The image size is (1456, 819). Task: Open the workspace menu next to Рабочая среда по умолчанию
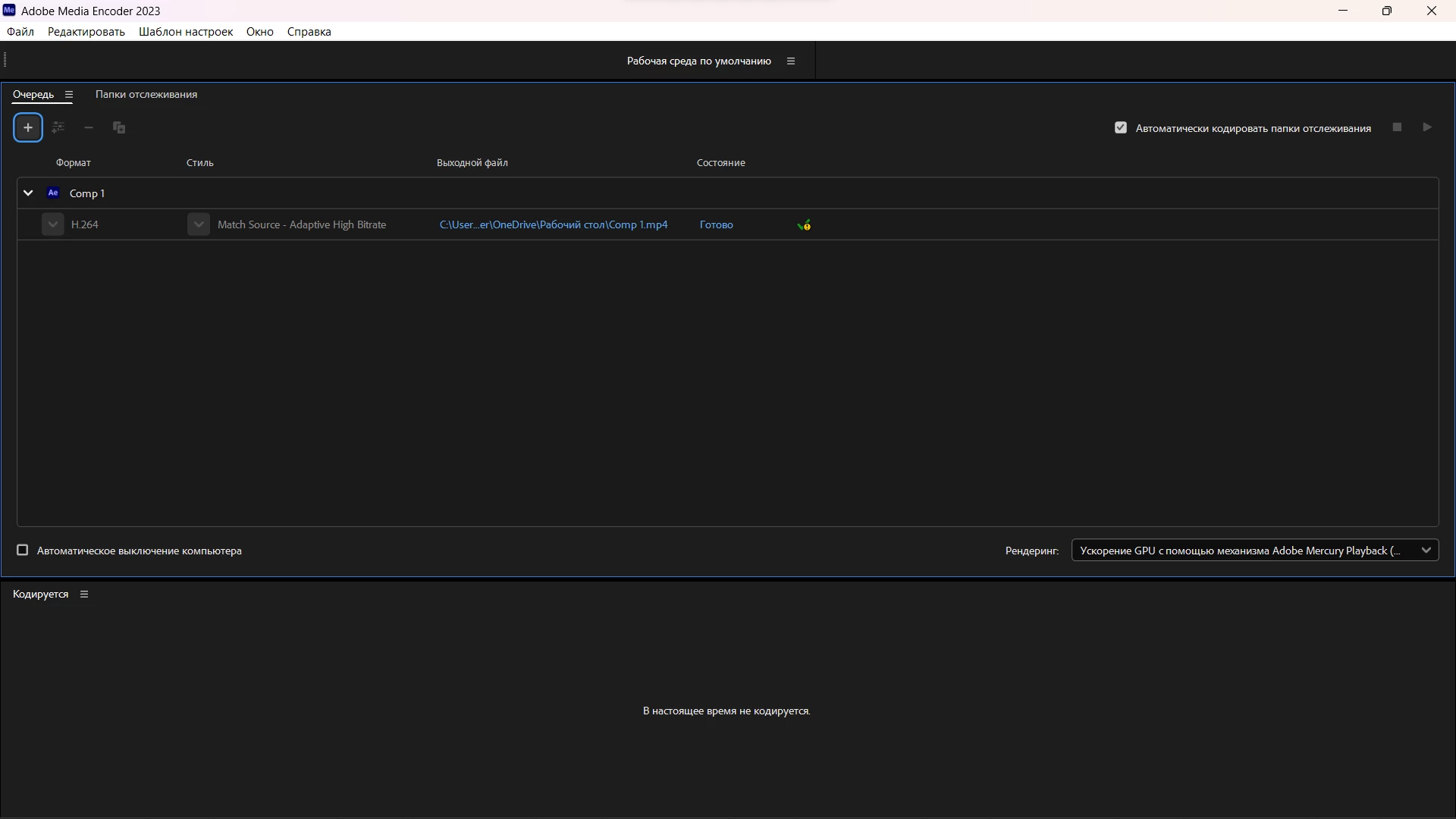tap(791, 61)
